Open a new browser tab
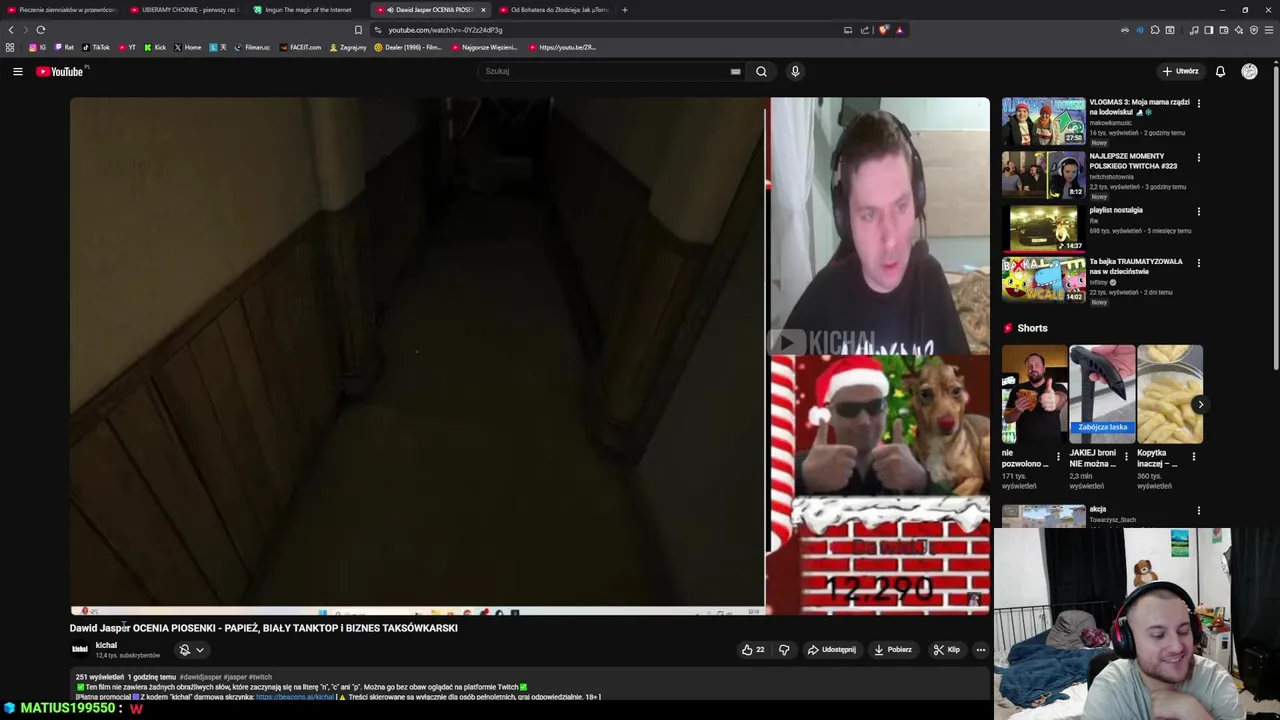The width and height of the screenshot is (1280, 720). pyautogui.click(x=625, y=10)
